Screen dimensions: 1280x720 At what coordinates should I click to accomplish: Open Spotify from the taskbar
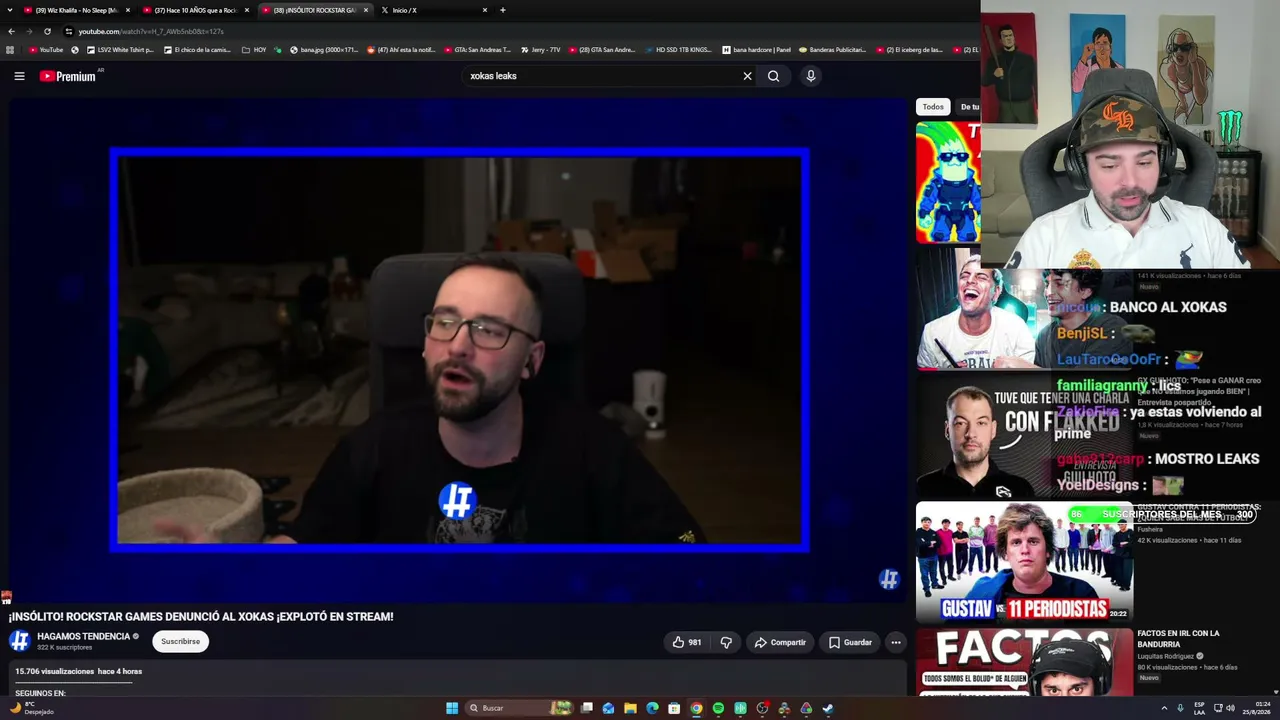coord(718,708)
